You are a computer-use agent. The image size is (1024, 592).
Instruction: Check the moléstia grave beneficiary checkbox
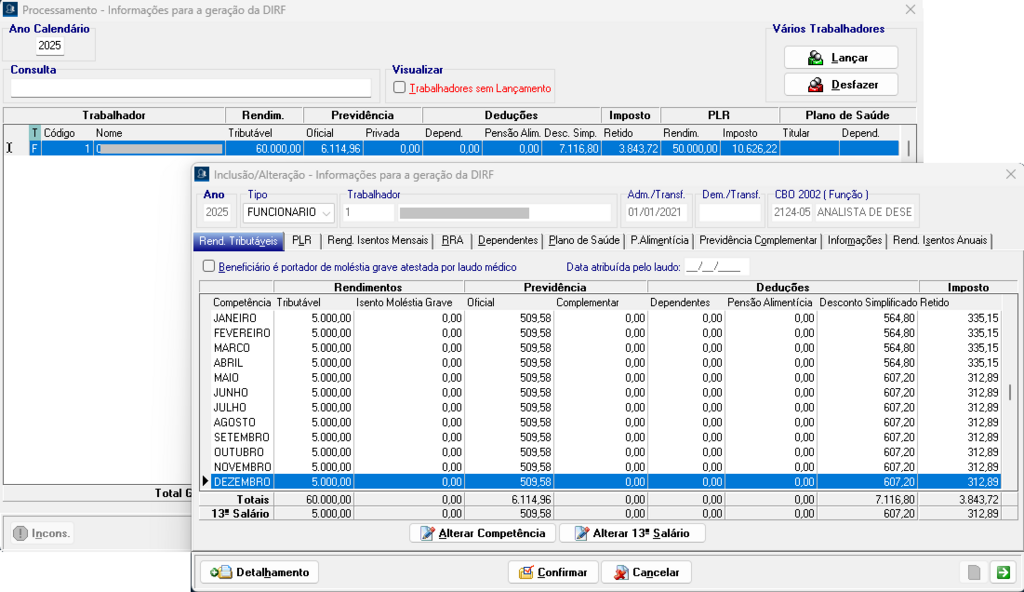[209, 267]
